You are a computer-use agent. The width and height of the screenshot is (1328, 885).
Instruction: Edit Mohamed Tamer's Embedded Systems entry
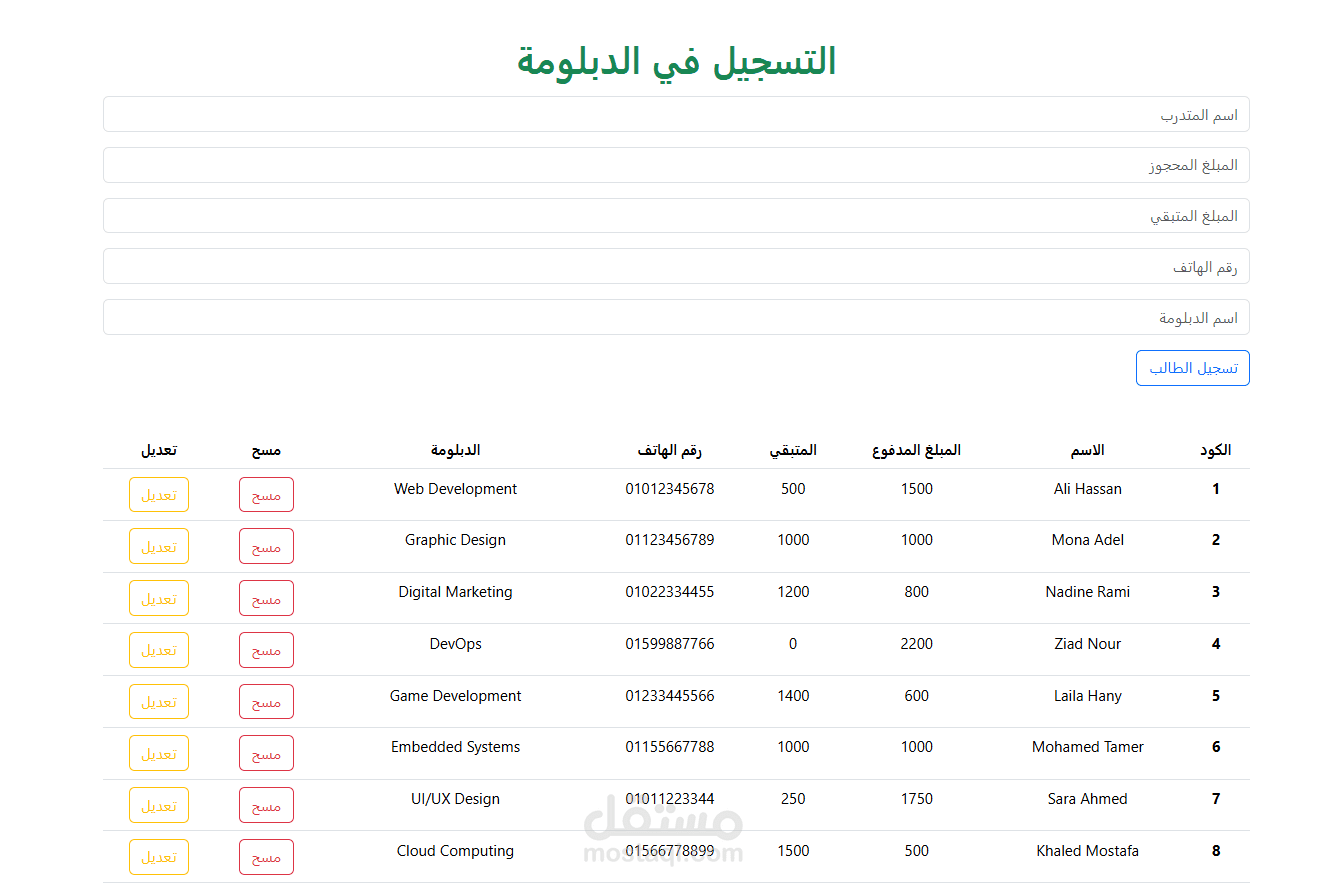(159, 753)
